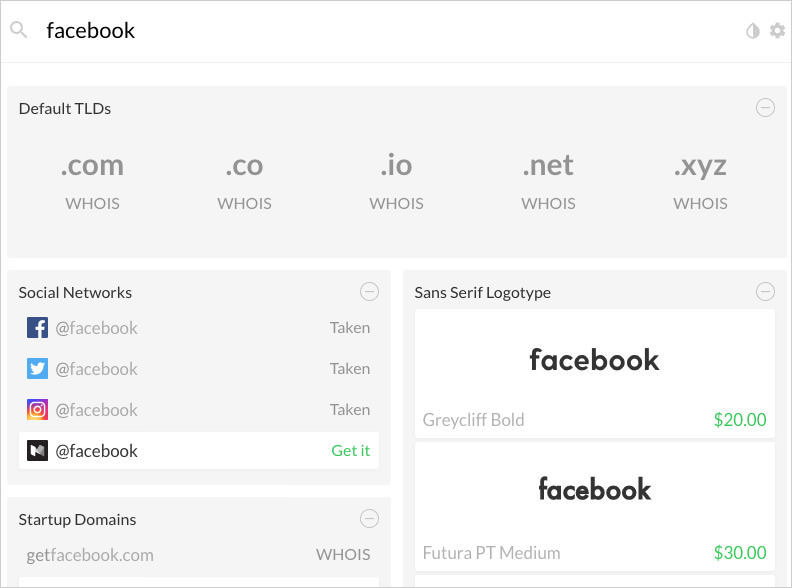Collapse the Social Networks section

point(369,292)
